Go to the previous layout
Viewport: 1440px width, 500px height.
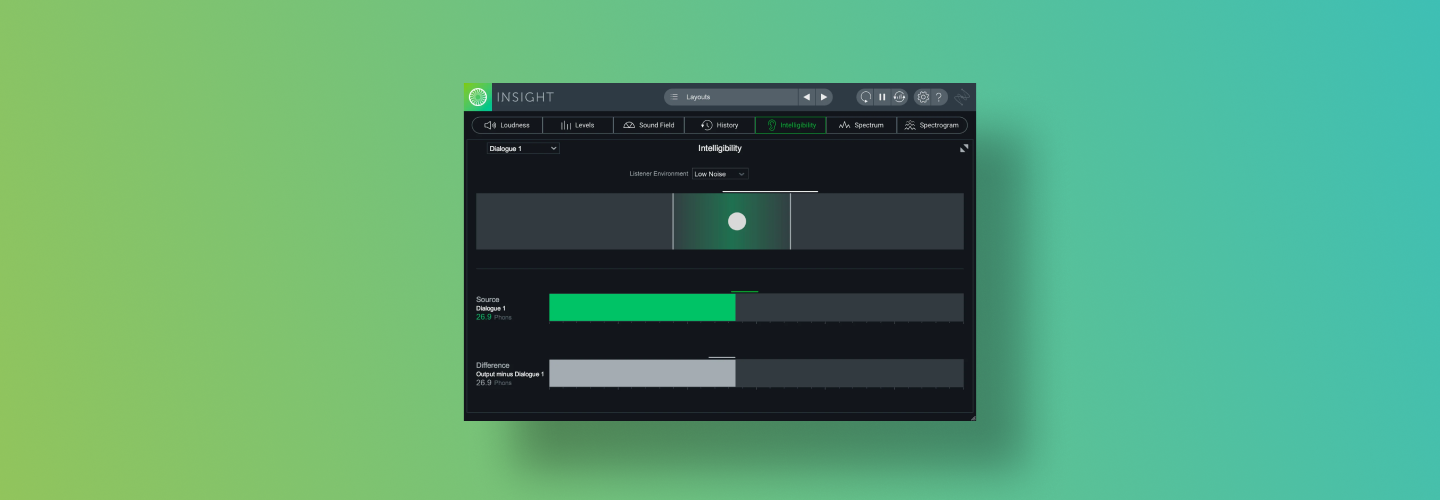point(807,97)
